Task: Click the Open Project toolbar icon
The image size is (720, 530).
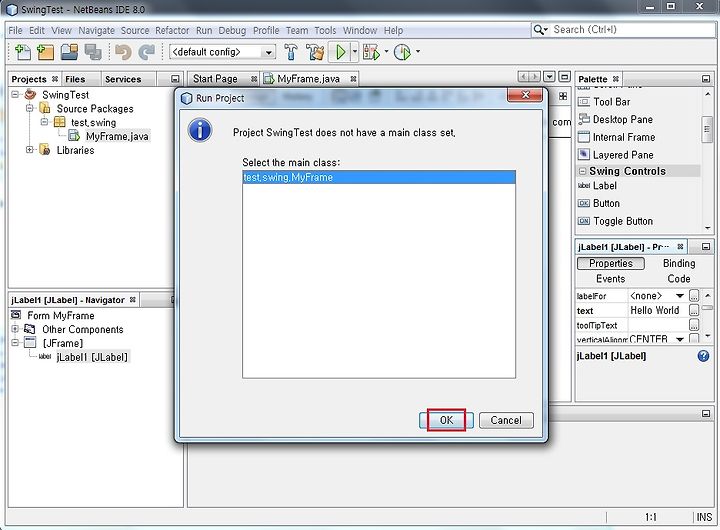Action: tap(69, 52)
